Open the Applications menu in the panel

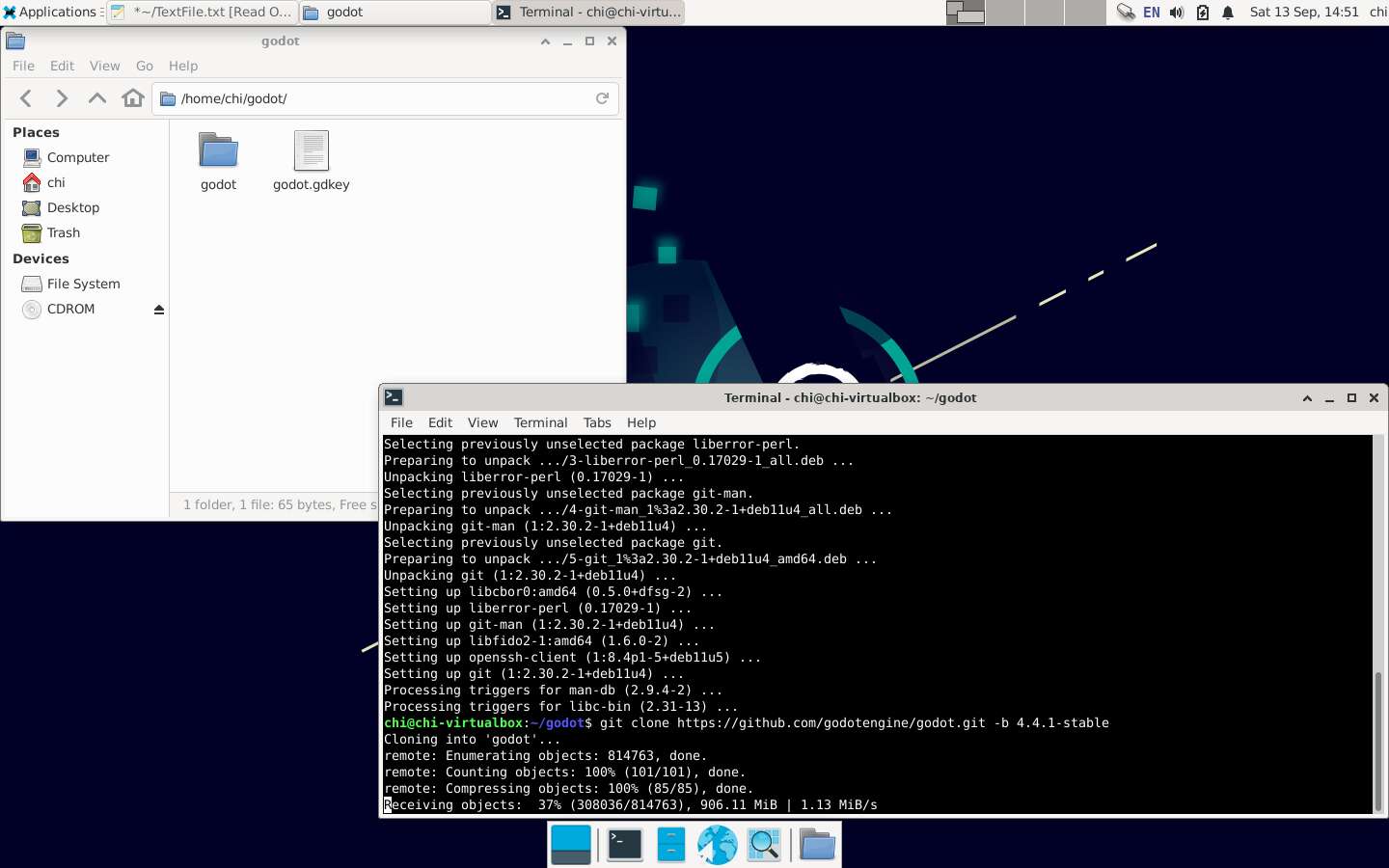(x=50, y=12)
